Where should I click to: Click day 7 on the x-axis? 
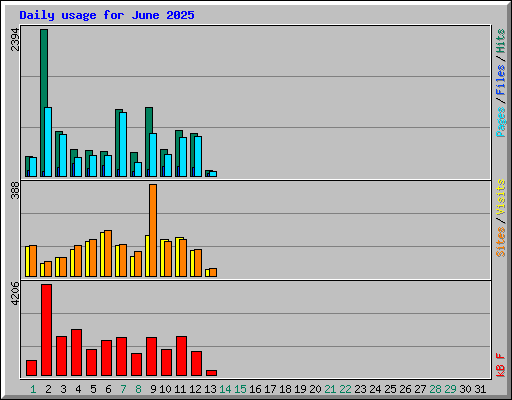coord(123,389)
